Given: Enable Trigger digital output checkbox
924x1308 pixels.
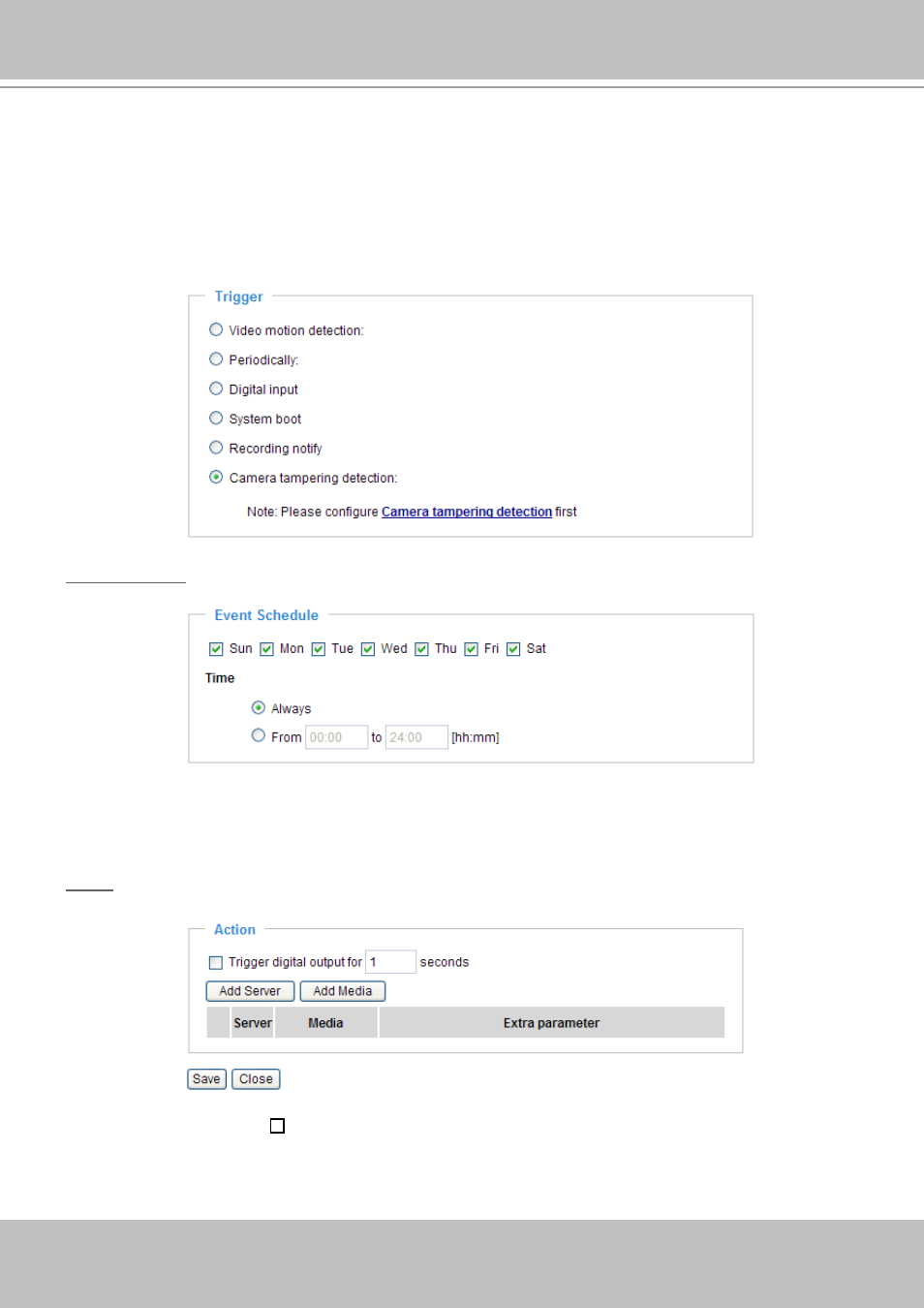Looking at the screenshot, I should [x=216, y=963].
